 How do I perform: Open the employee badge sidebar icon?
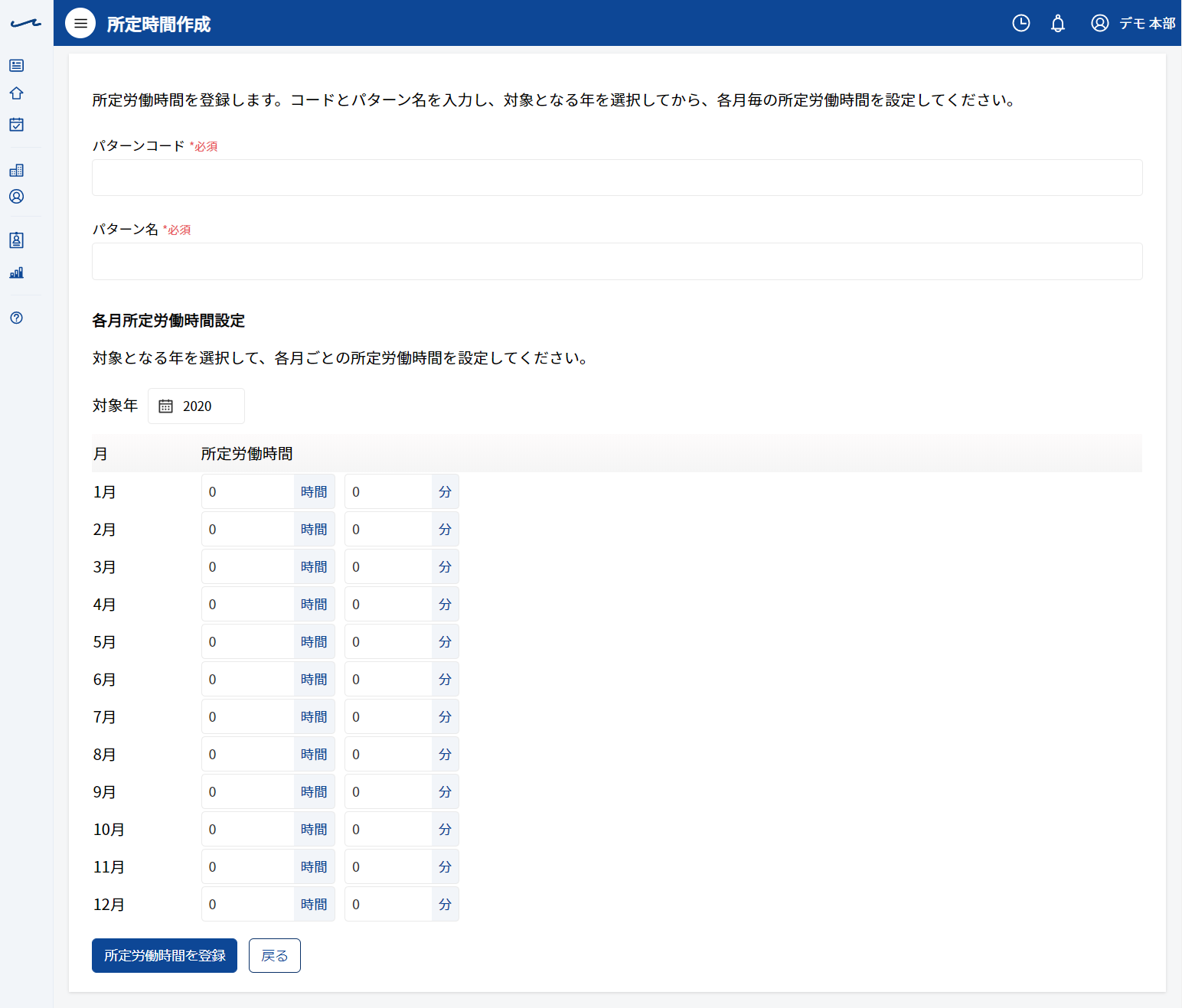point(16,240)
